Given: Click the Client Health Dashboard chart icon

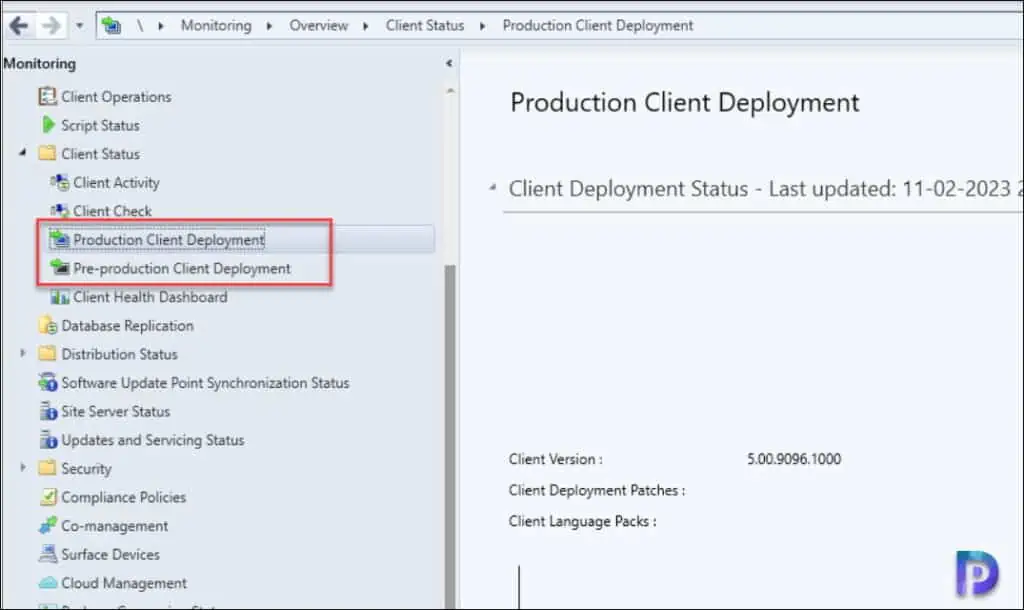Looking at the screenshot, I should click(x=59, y=297).
